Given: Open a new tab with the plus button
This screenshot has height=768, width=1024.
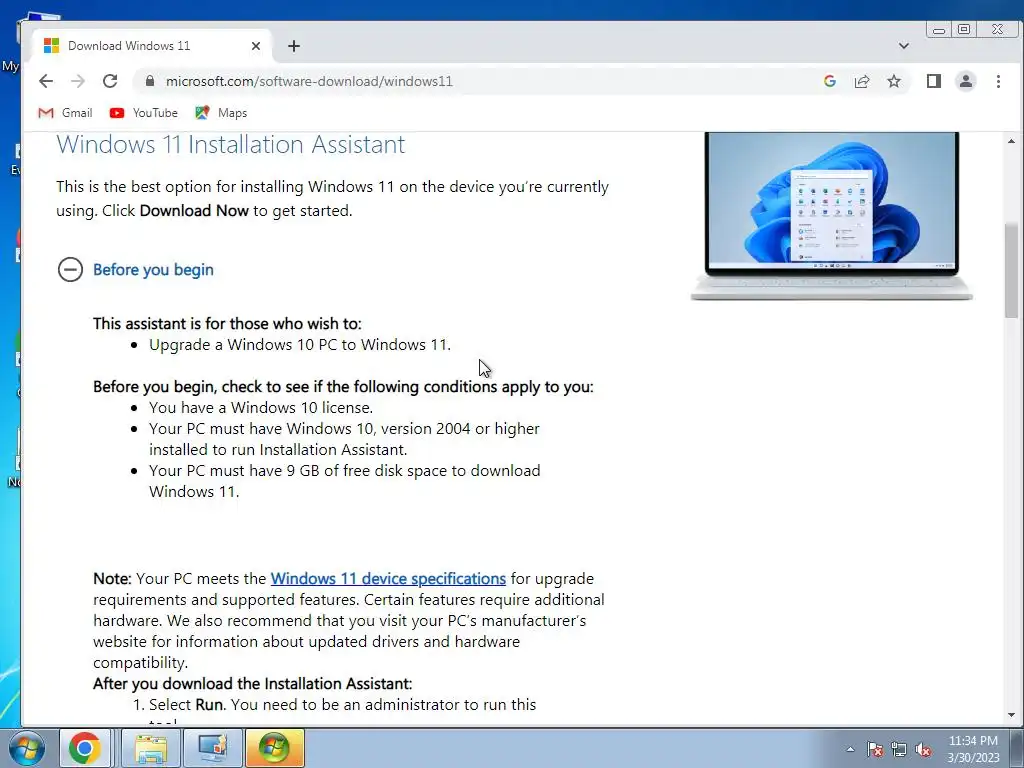Looking at the screenshot, I should [294, 46].
